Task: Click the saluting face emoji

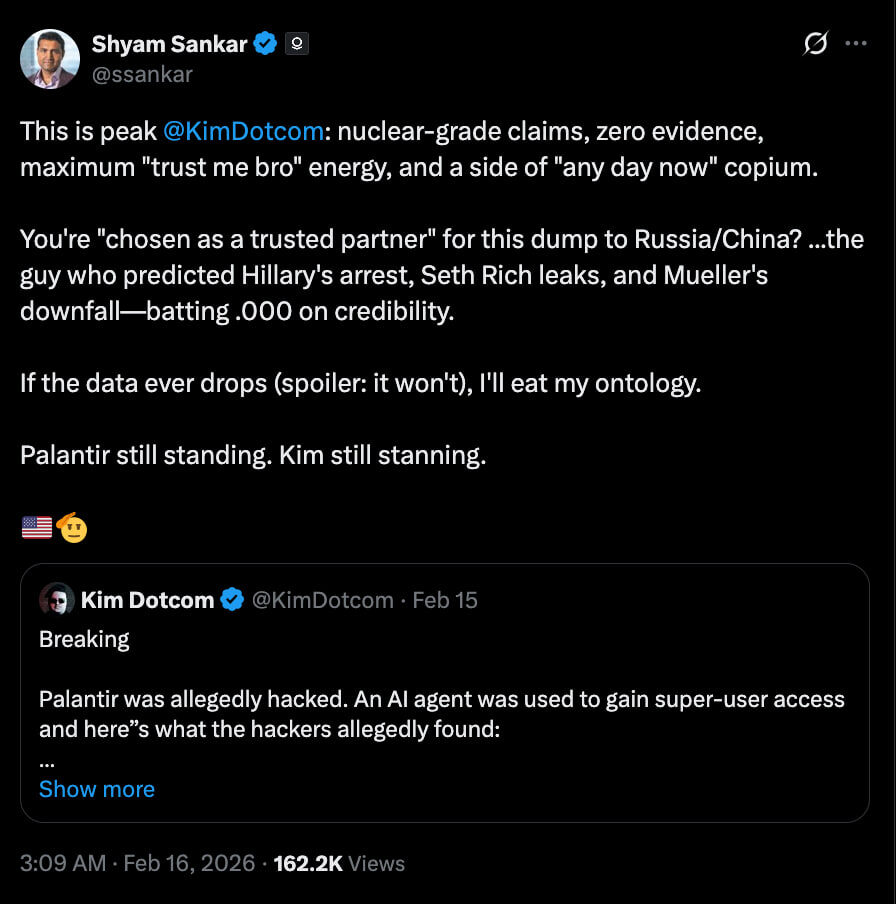Action: point(72,526)
